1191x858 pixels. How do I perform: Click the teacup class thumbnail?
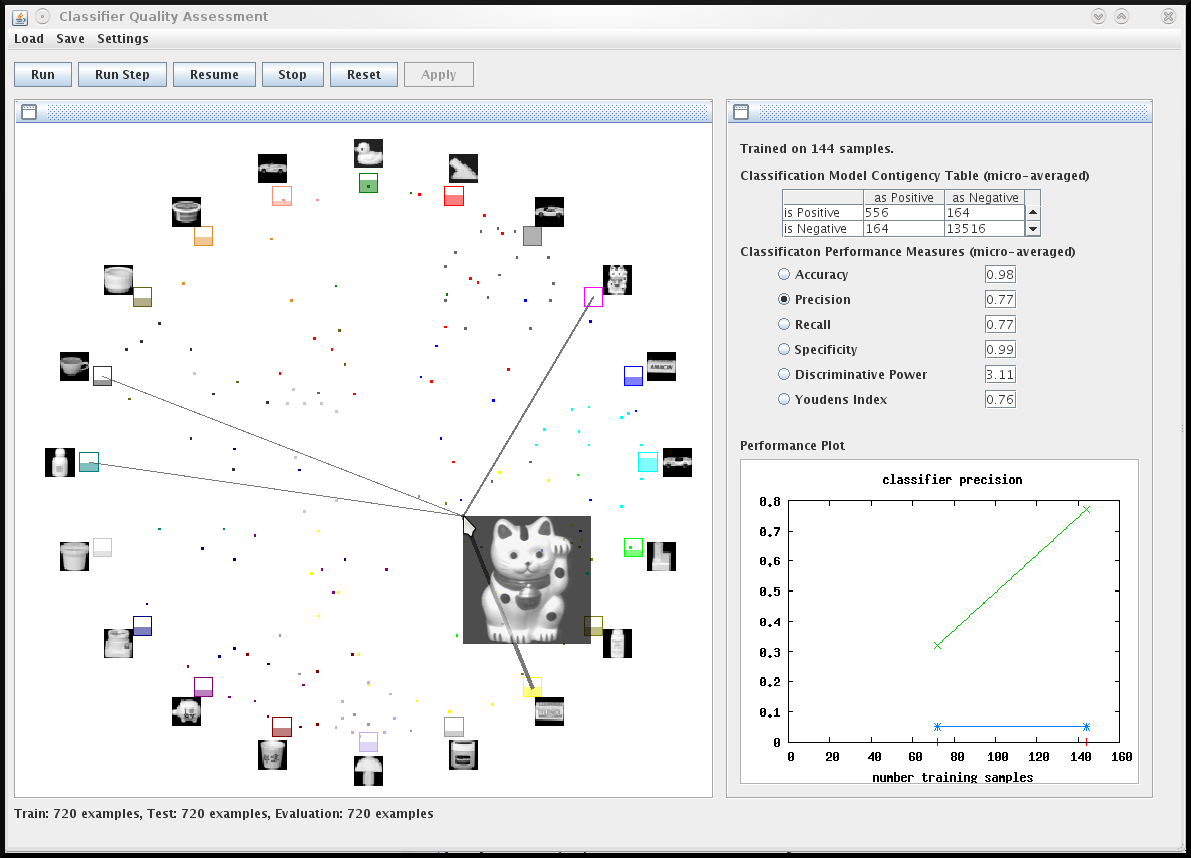[74, 366]
